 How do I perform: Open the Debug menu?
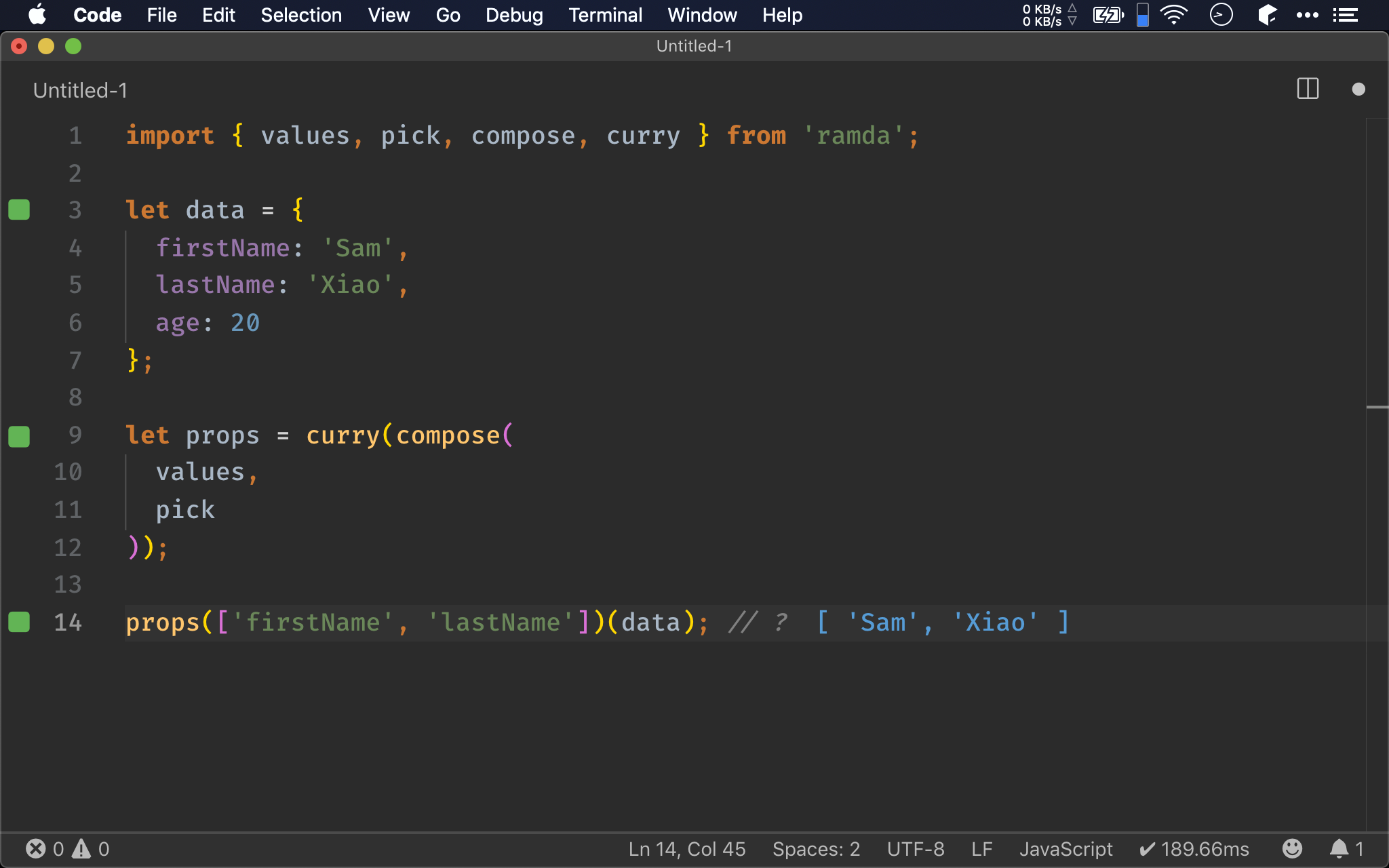(x=514, y=15)
